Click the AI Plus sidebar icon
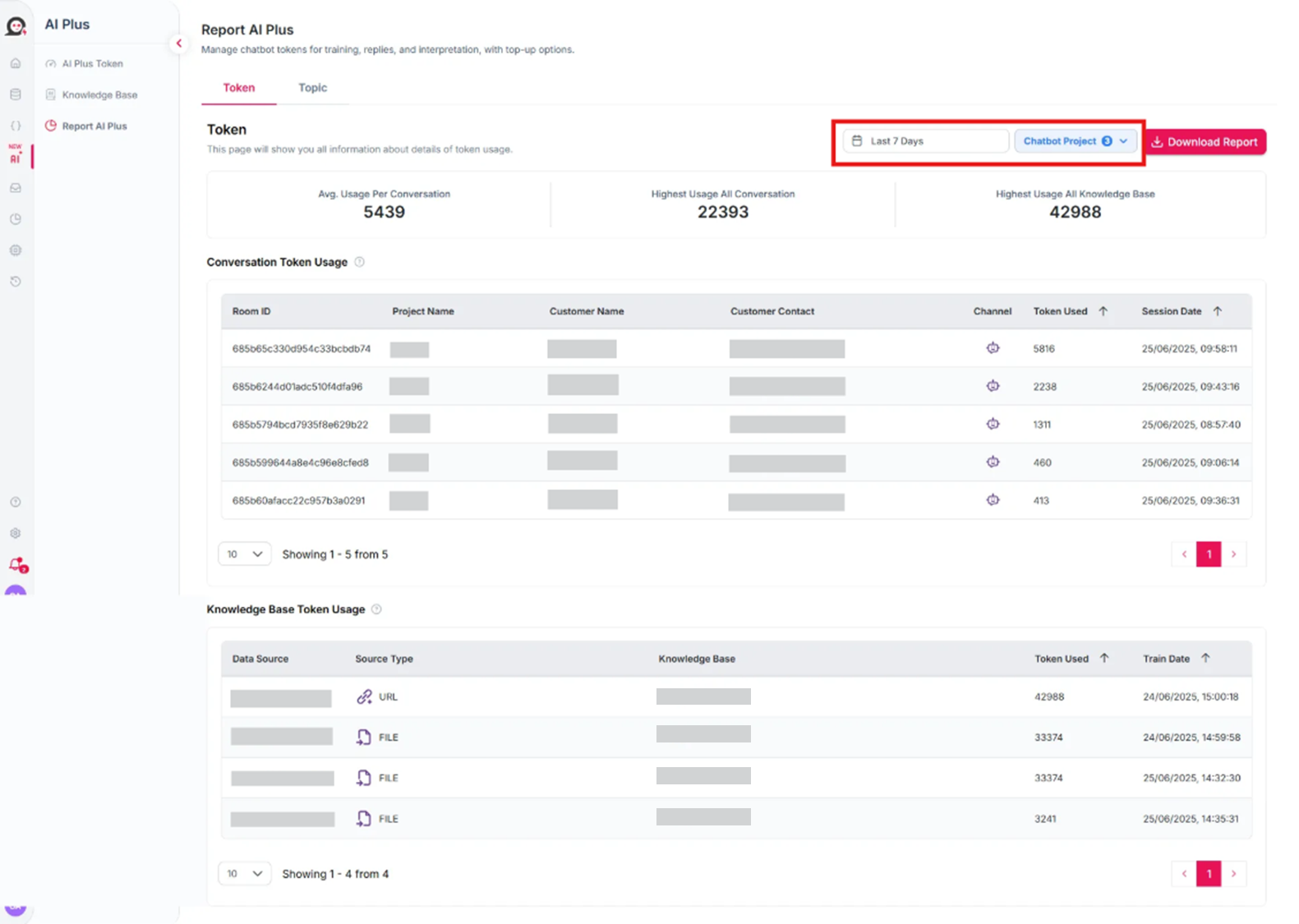This screenshot has width=1299, height=924. tap(16, 156)
